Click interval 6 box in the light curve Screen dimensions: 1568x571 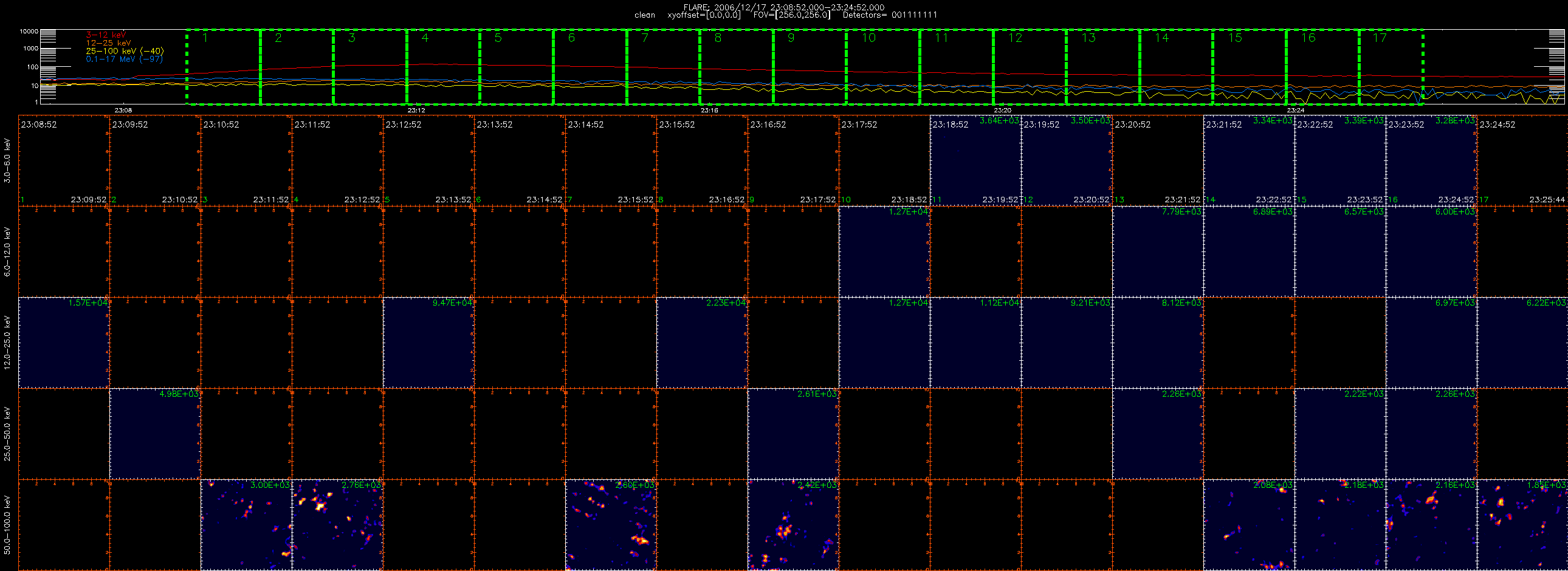(590, 67)
